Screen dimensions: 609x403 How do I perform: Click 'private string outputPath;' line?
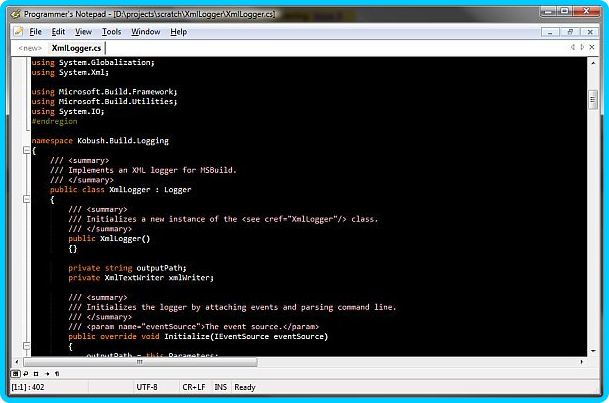[x=127, y=268]
